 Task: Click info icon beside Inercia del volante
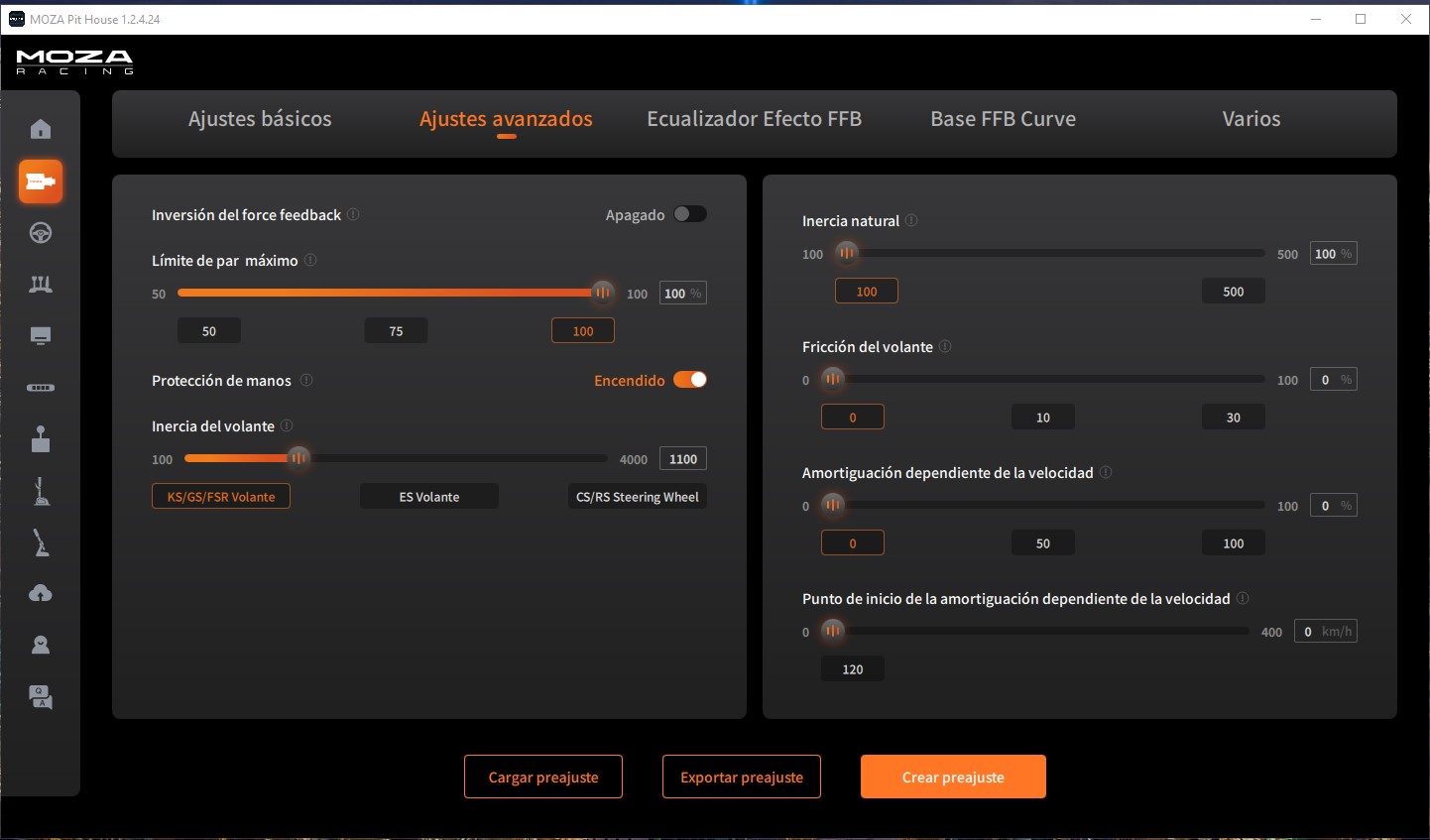(x=287, y=425)
